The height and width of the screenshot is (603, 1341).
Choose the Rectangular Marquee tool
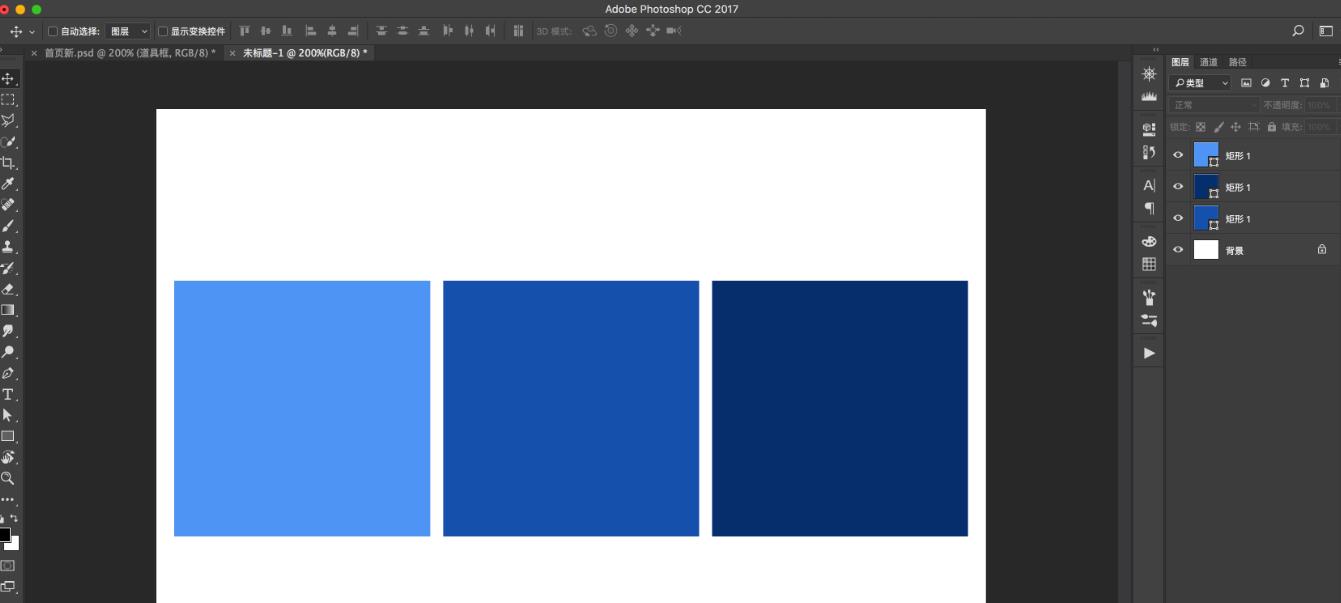(x=8, y=100)
